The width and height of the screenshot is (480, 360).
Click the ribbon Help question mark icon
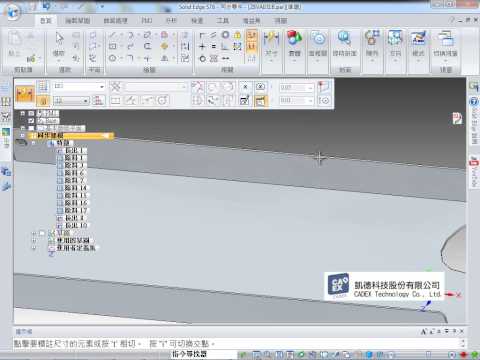pos(452,20)
